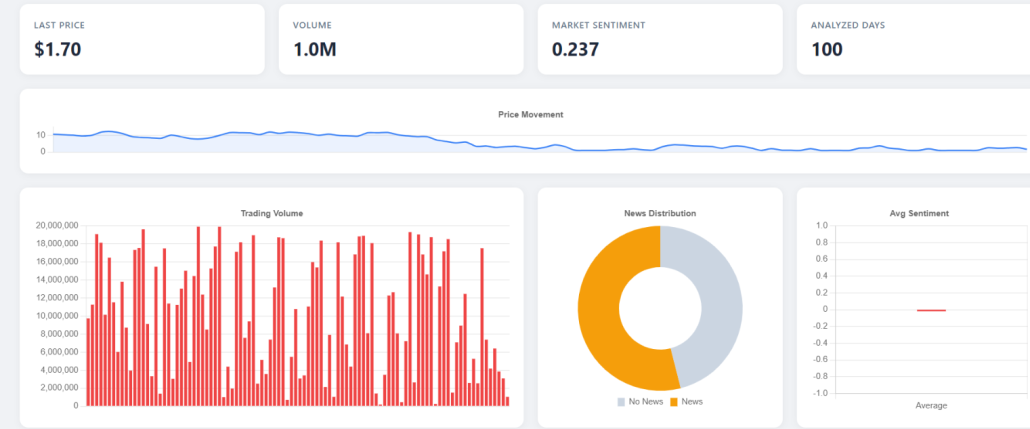Click the News Distribution chart title
1030x429 pixels.
659,213
